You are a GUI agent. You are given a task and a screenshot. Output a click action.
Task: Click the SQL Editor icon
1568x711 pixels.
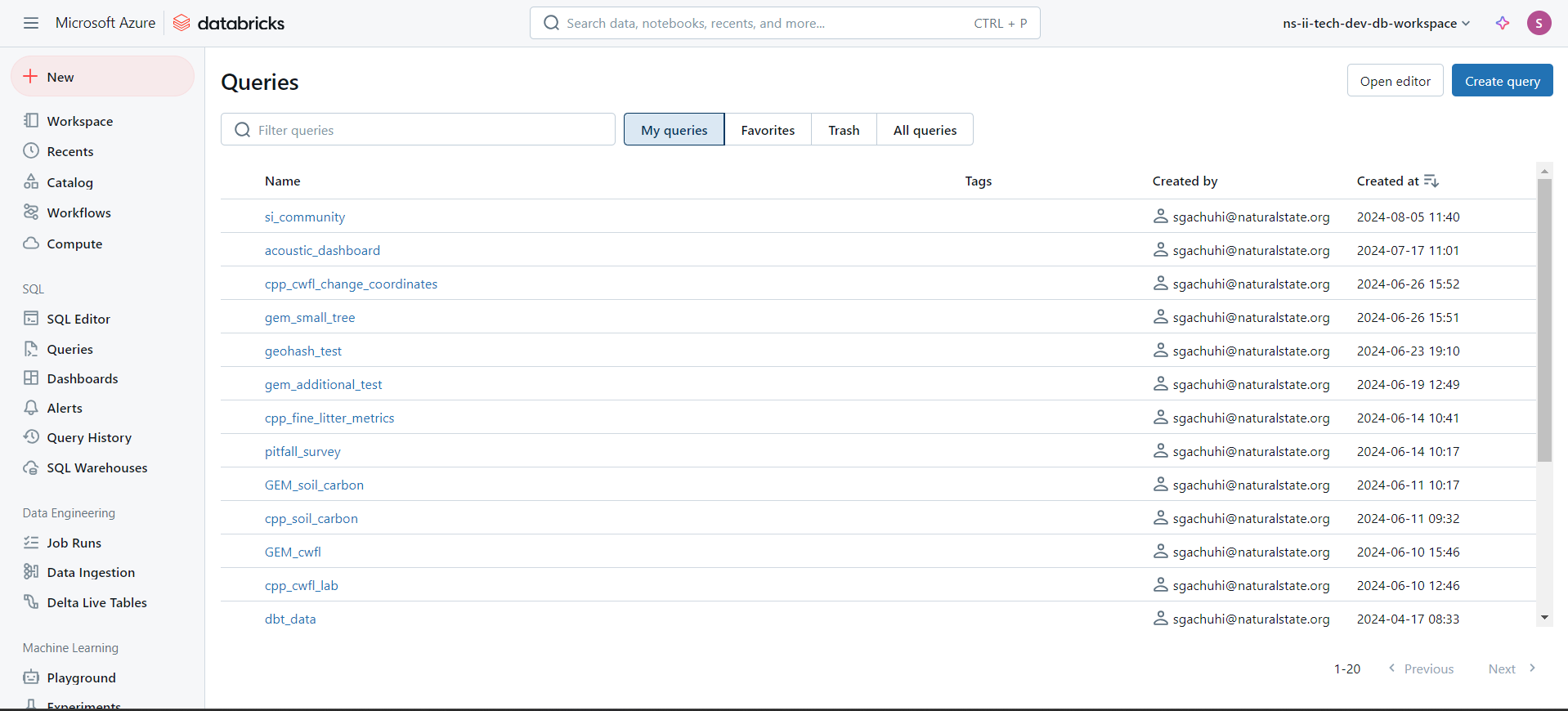pos(31,318)
